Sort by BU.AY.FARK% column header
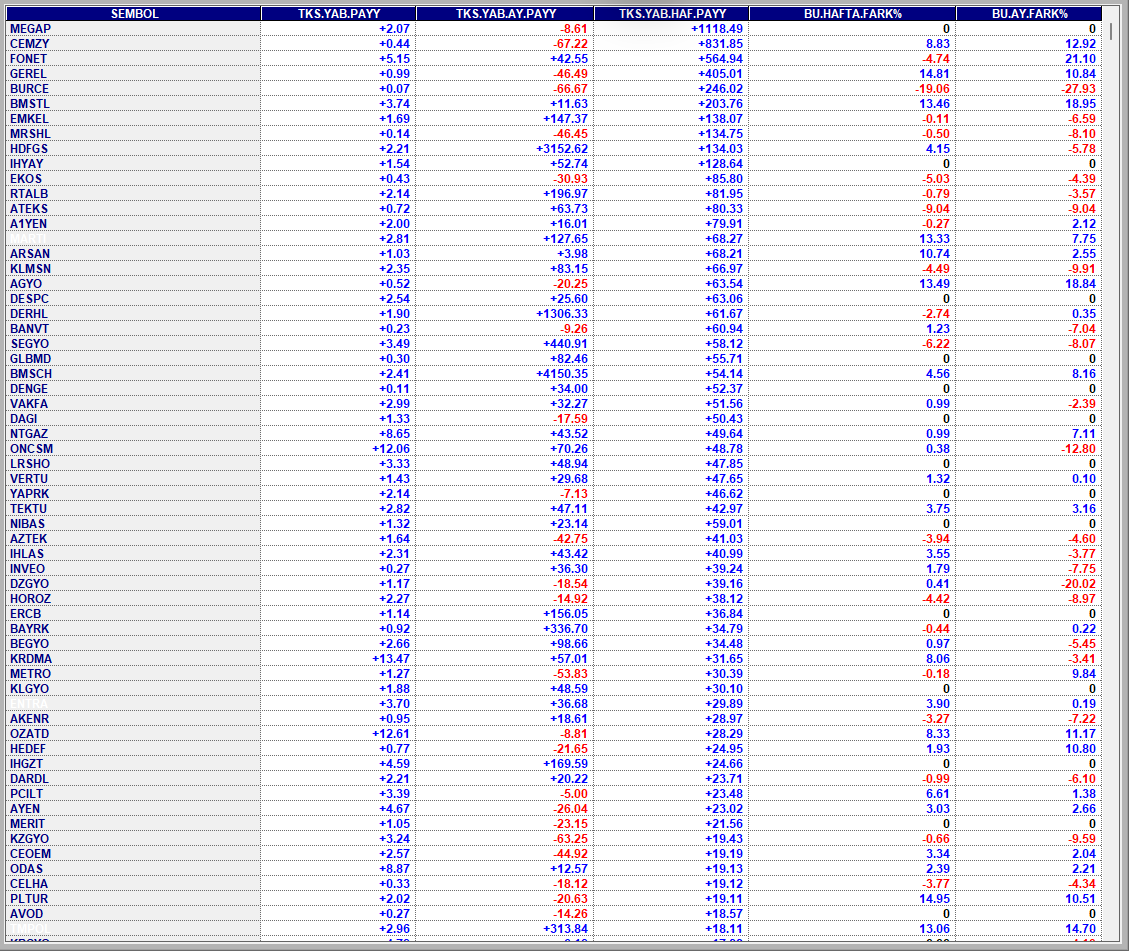Screen dimensions: 1129x951 [x=1029, y=14]
